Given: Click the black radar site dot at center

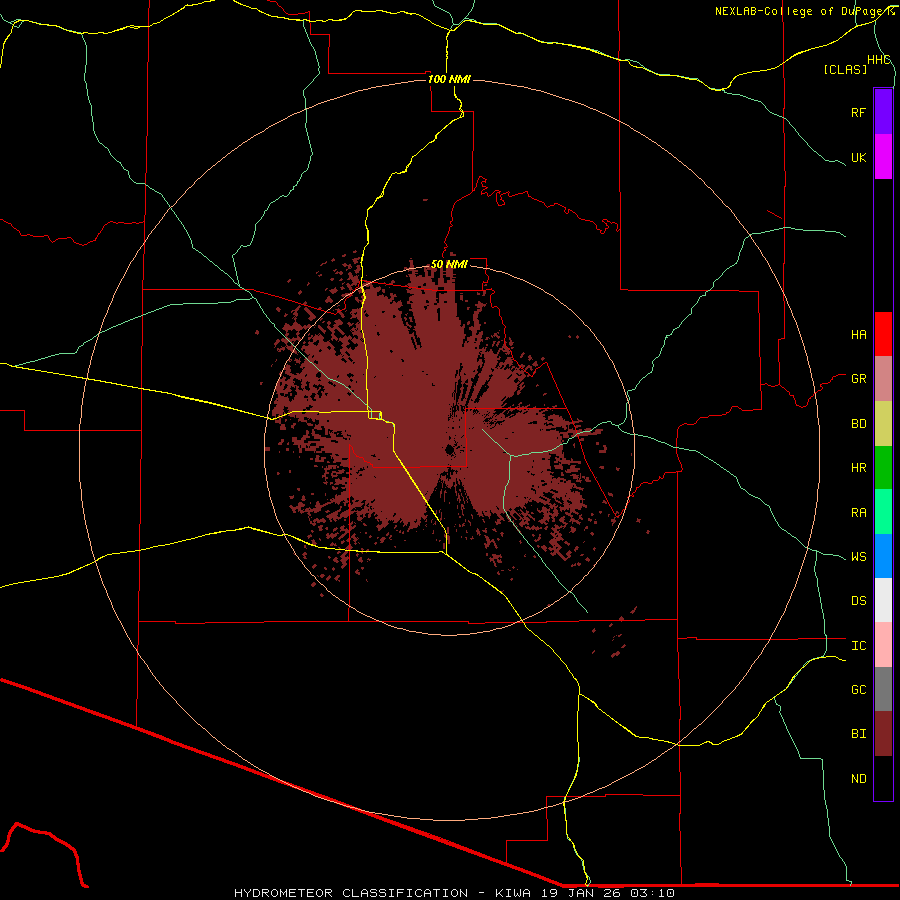Looking at the screenshot, I should [450, 450].
